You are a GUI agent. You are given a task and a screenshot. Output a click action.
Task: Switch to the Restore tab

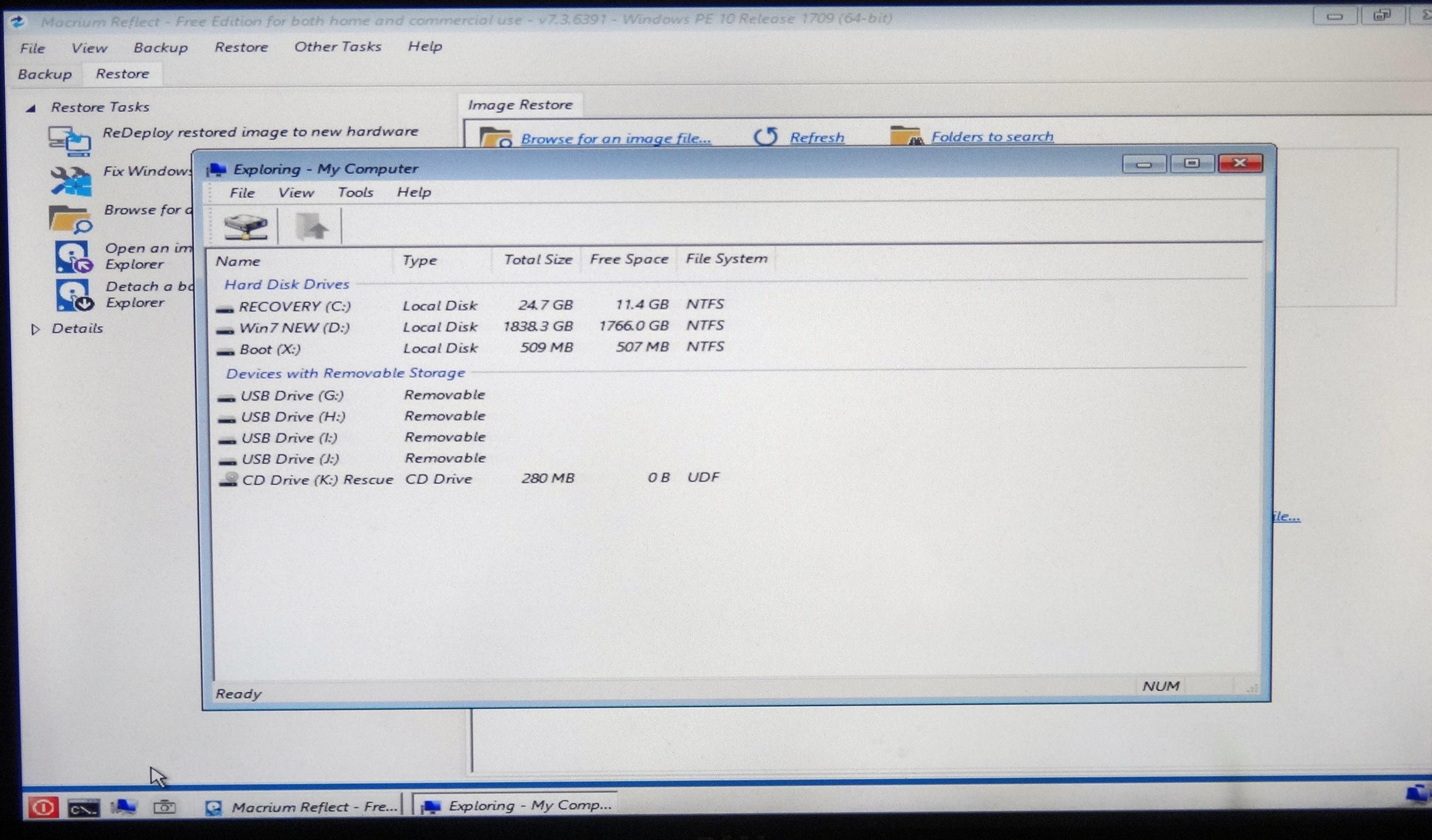[122, 74]
